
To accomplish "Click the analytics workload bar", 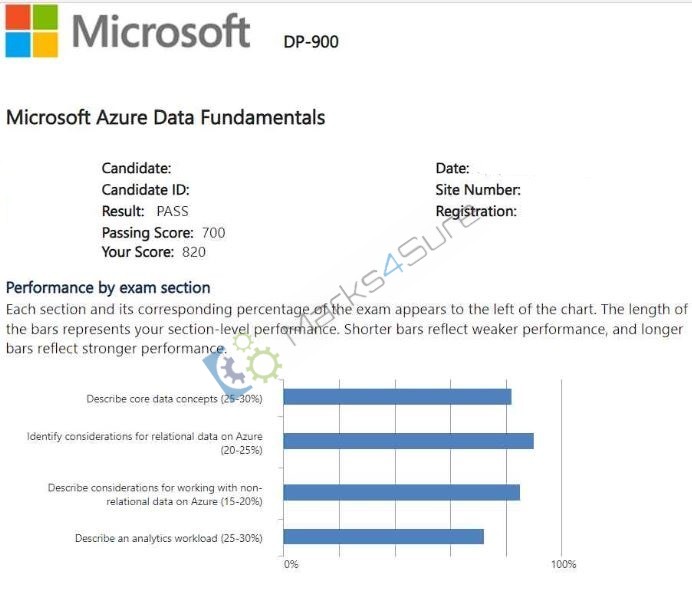I will 384,537.
